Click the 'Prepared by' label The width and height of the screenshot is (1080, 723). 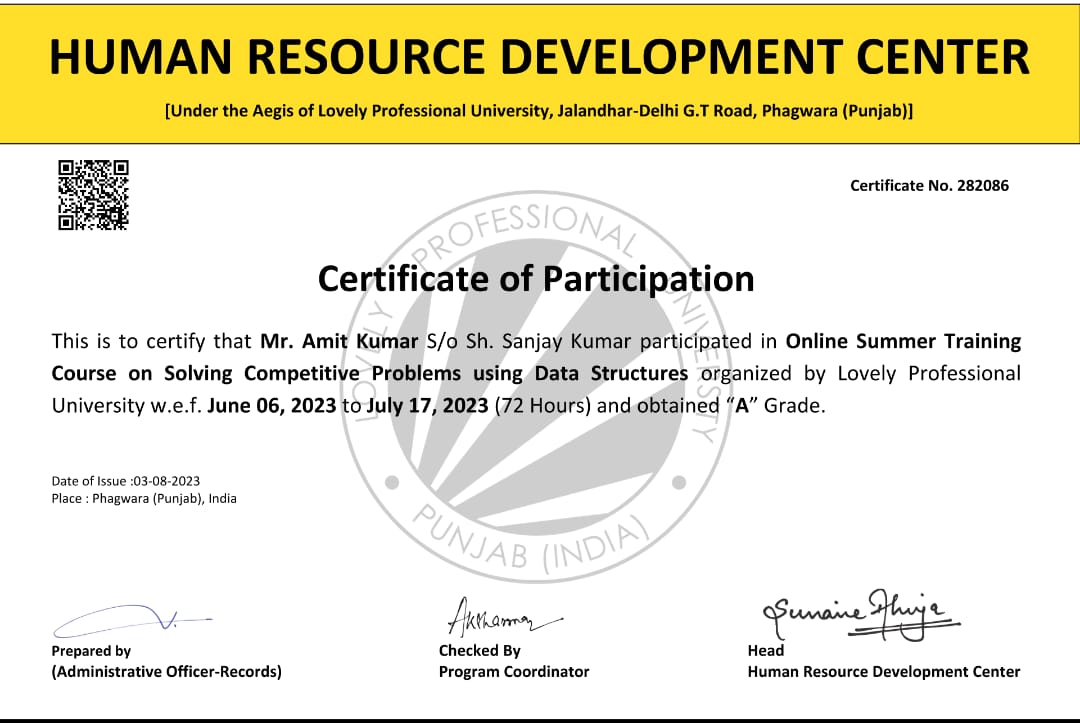[x=91, y=651]
